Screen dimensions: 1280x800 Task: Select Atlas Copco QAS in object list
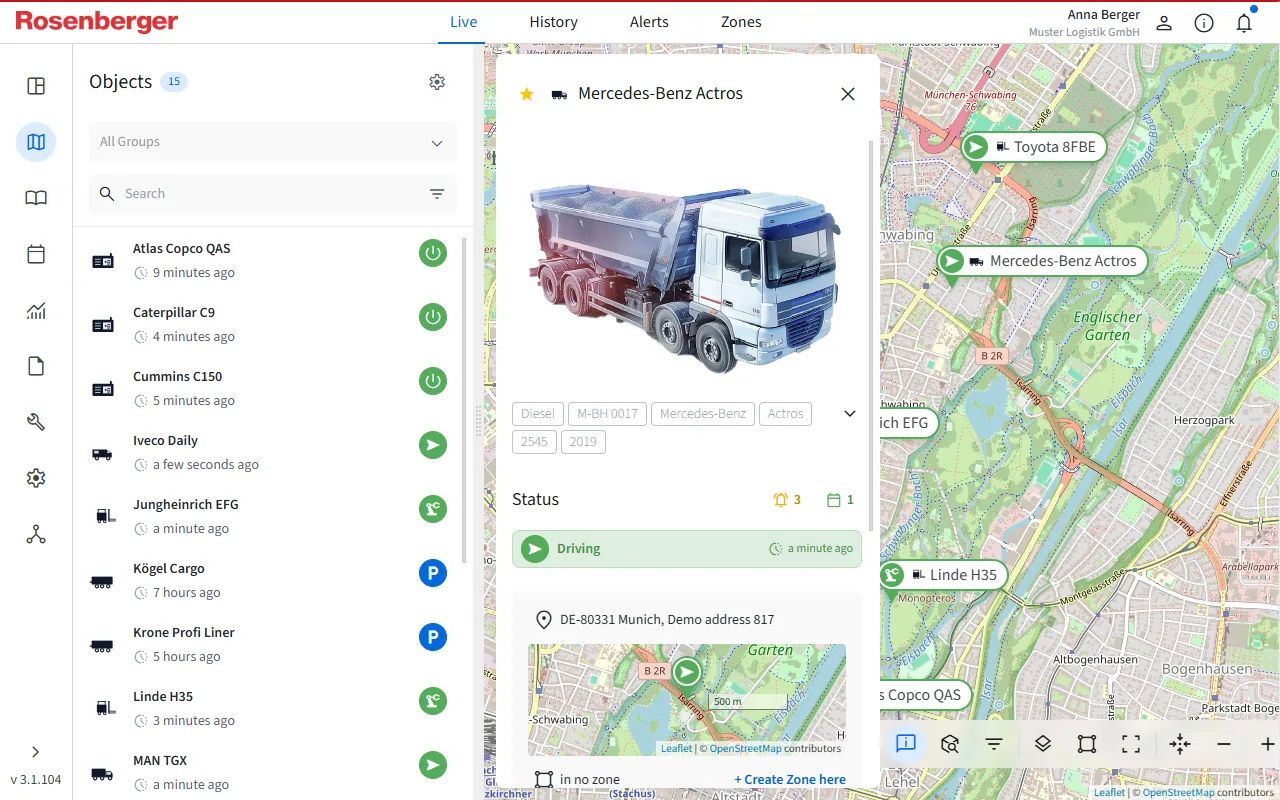tap(268, 260)
